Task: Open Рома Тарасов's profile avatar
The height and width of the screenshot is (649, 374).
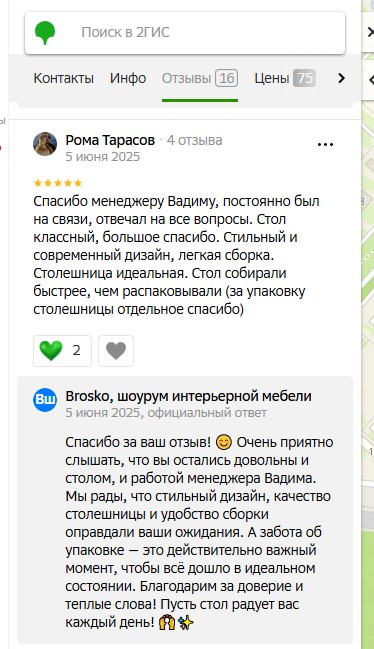Action: tap(45, 144)
